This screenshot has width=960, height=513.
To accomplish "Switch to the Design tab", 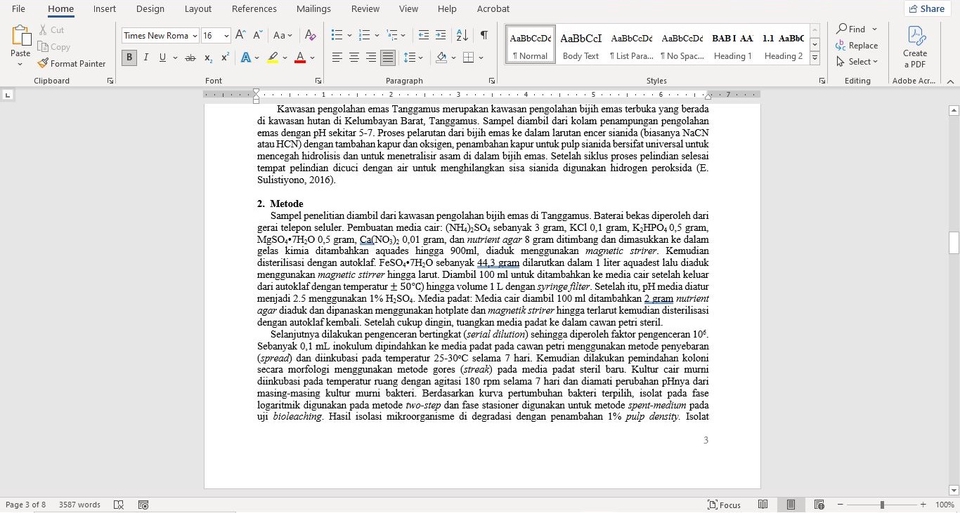I will (150, 9).
